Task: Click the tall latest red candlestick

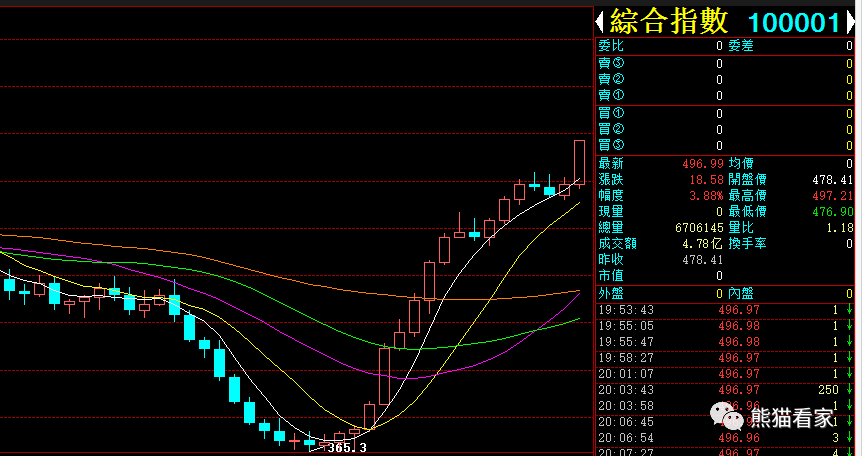Action: pyautogui.click(x=579, y=163)
